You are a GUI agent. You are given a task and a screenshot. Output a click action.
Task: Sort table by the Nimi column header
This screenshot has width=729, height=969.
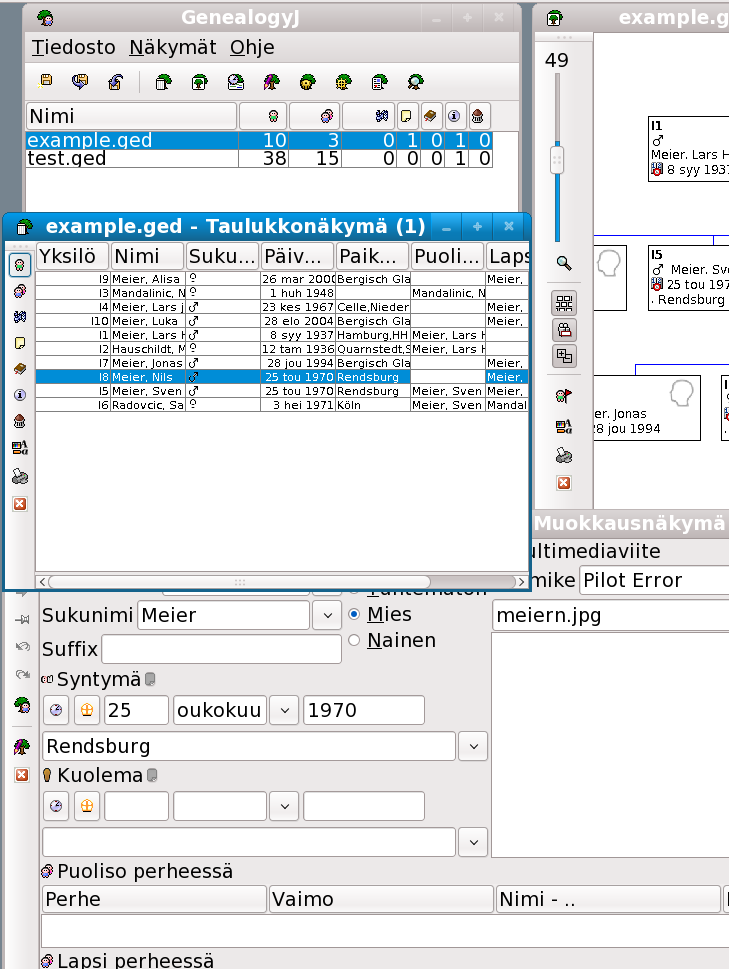click(147, 255)
